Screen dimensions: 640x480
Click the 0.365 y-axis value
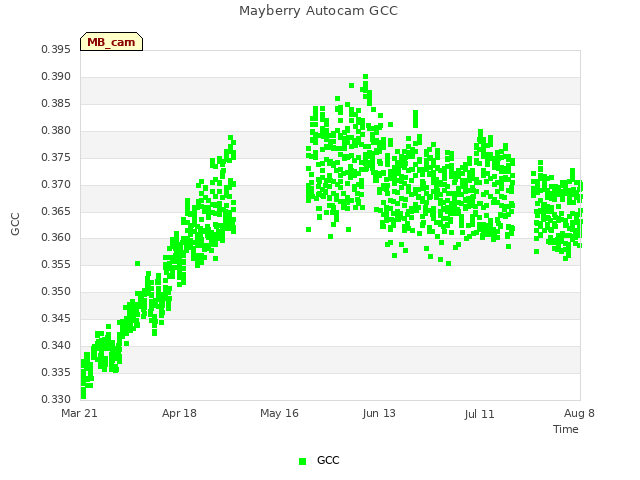56,211
